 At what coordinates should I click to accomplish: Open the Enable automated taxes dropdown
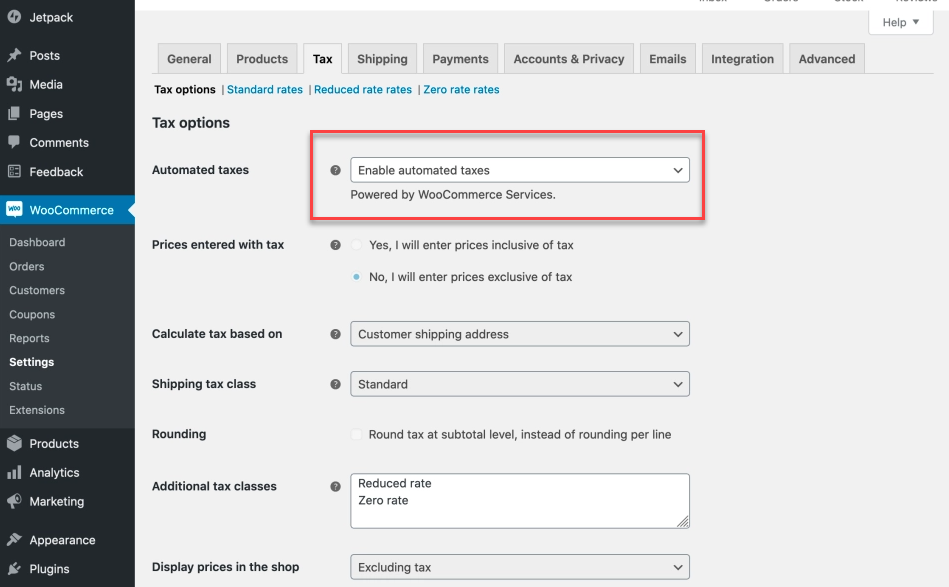click(x=520, y=170)
